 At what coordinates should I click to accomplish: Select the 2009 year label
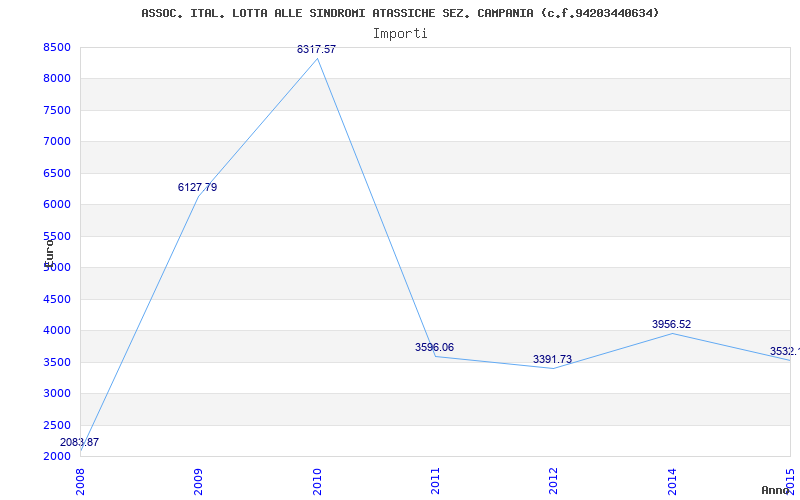pyautogui.click(x=199, y=480)
